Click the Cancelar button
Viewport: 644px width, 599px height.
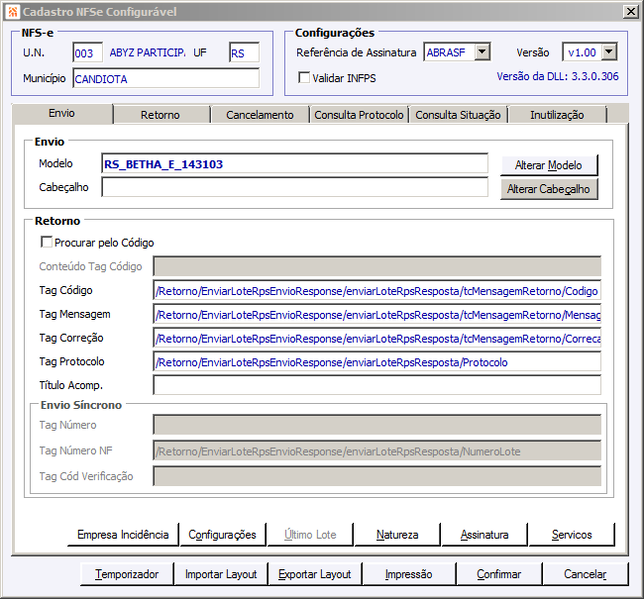click(585, 574)
